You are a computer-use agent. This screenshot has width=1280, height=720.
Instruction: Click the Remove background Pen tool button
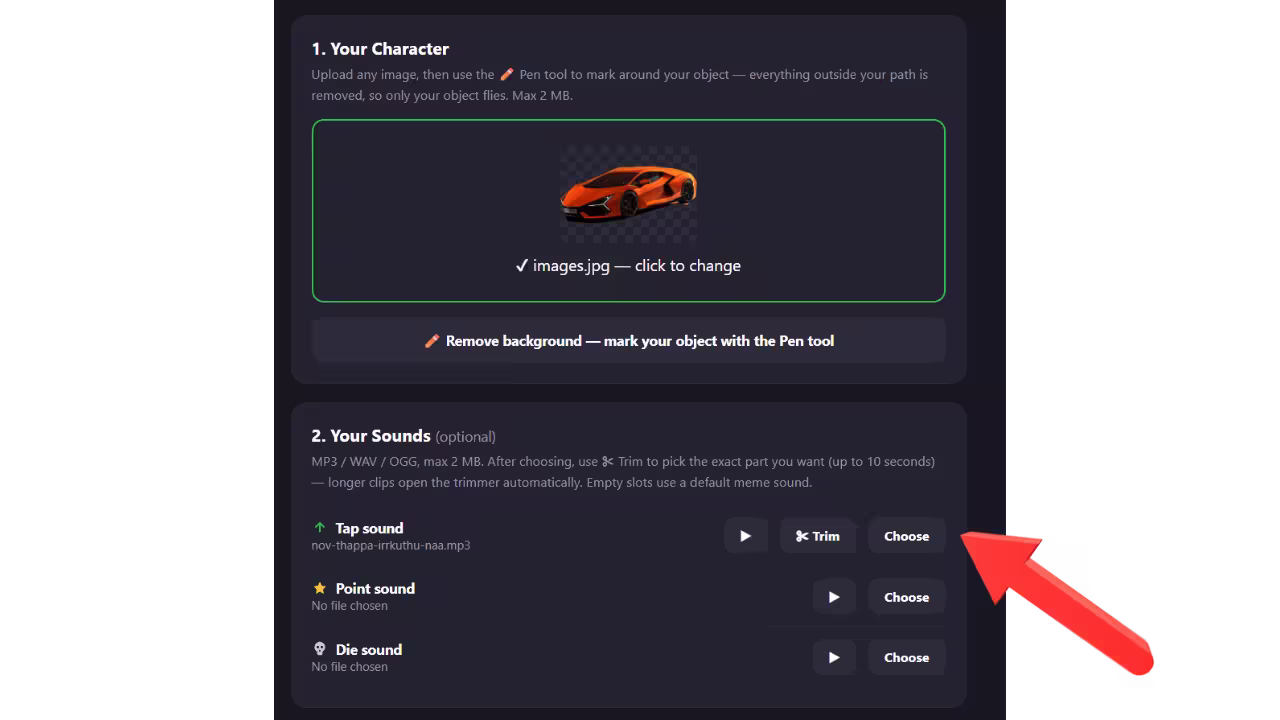(x=628, y=340)
